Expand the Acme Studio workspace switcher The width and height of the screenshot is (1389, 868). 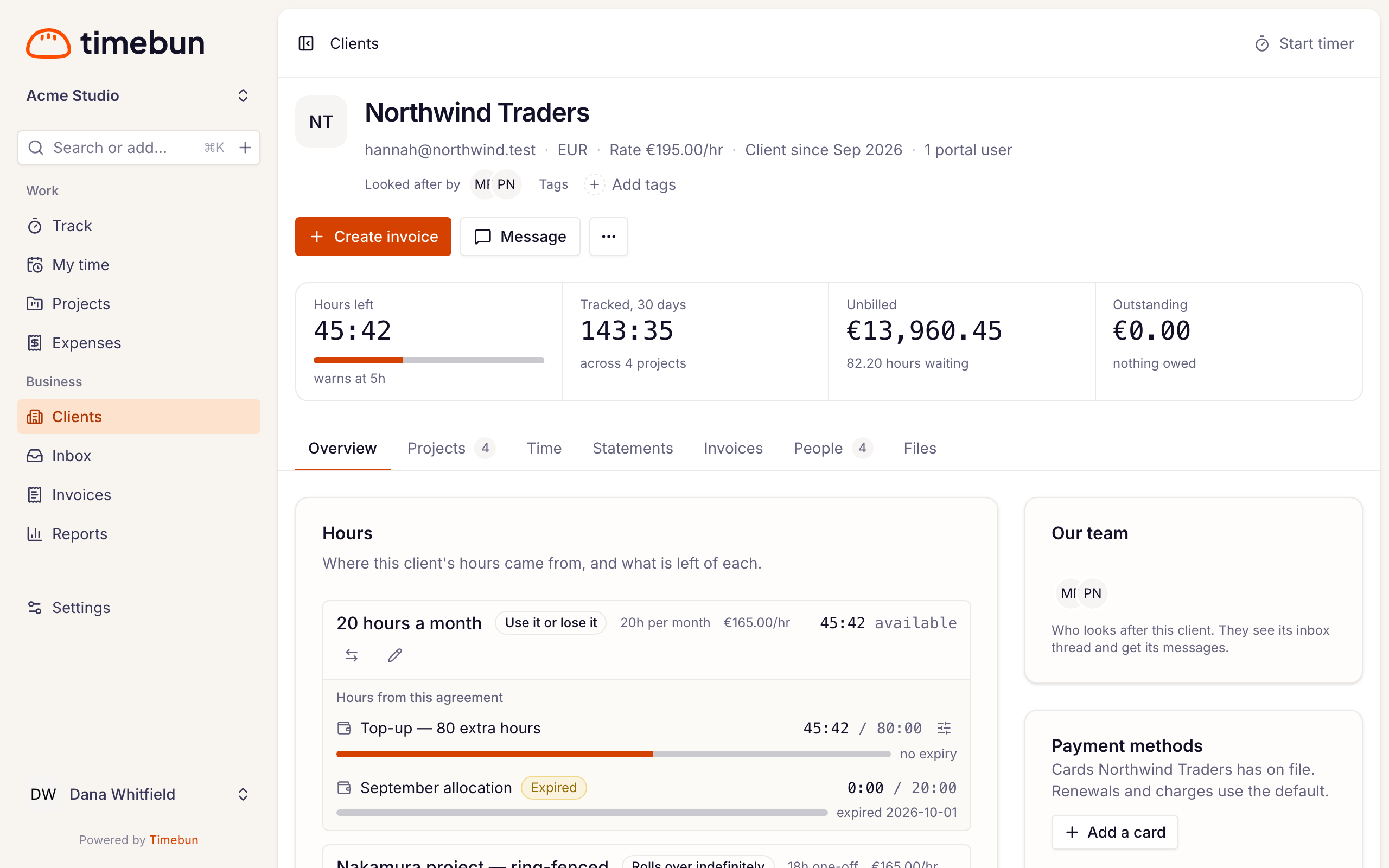139,95
